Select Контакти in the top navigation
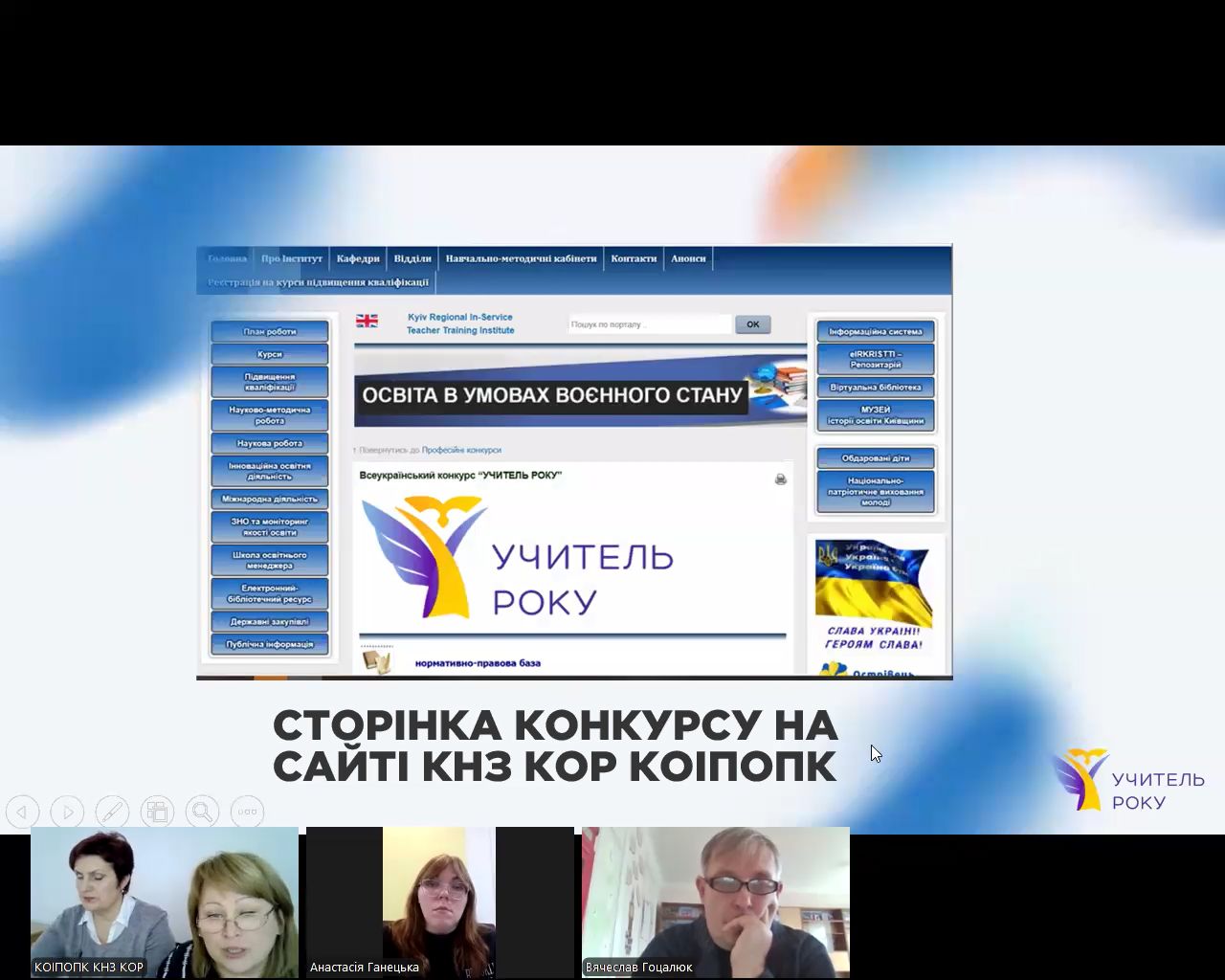Viewport: 1225px width, 980px height. click(634, 258)
